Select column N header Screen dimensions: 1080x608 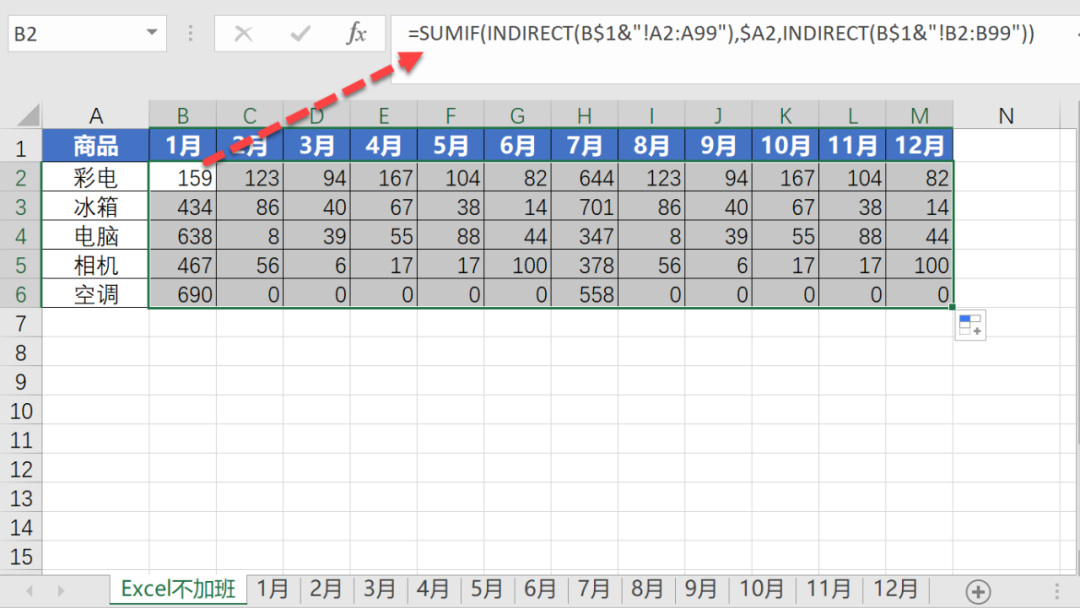(x=1006, y=115)
